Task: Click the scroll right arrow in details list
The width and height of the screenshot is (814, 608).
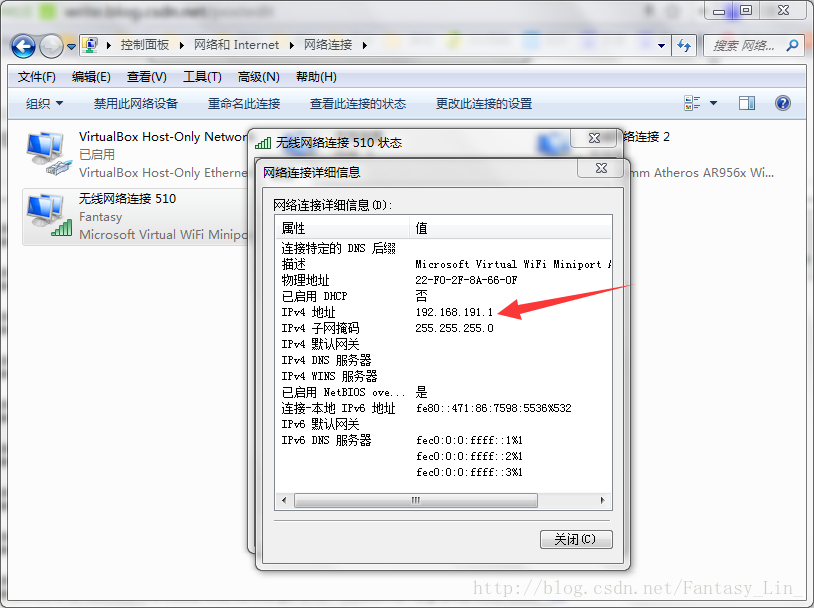Action: pyautogui.click(x=602, y=501)
